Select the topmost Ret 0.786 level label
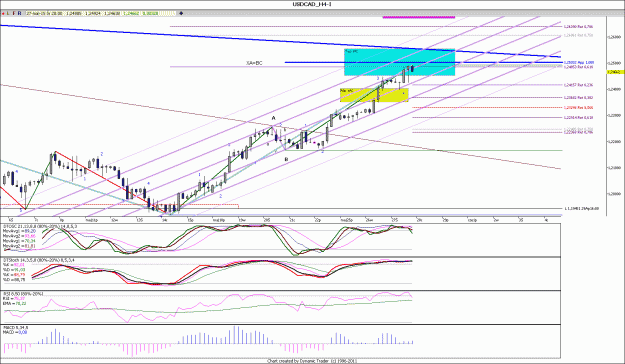 point(578,27)
